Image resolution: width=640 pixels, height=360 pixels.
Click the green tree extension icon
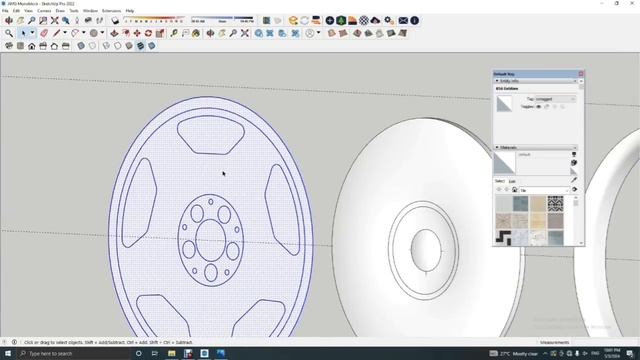coord(341,20)
